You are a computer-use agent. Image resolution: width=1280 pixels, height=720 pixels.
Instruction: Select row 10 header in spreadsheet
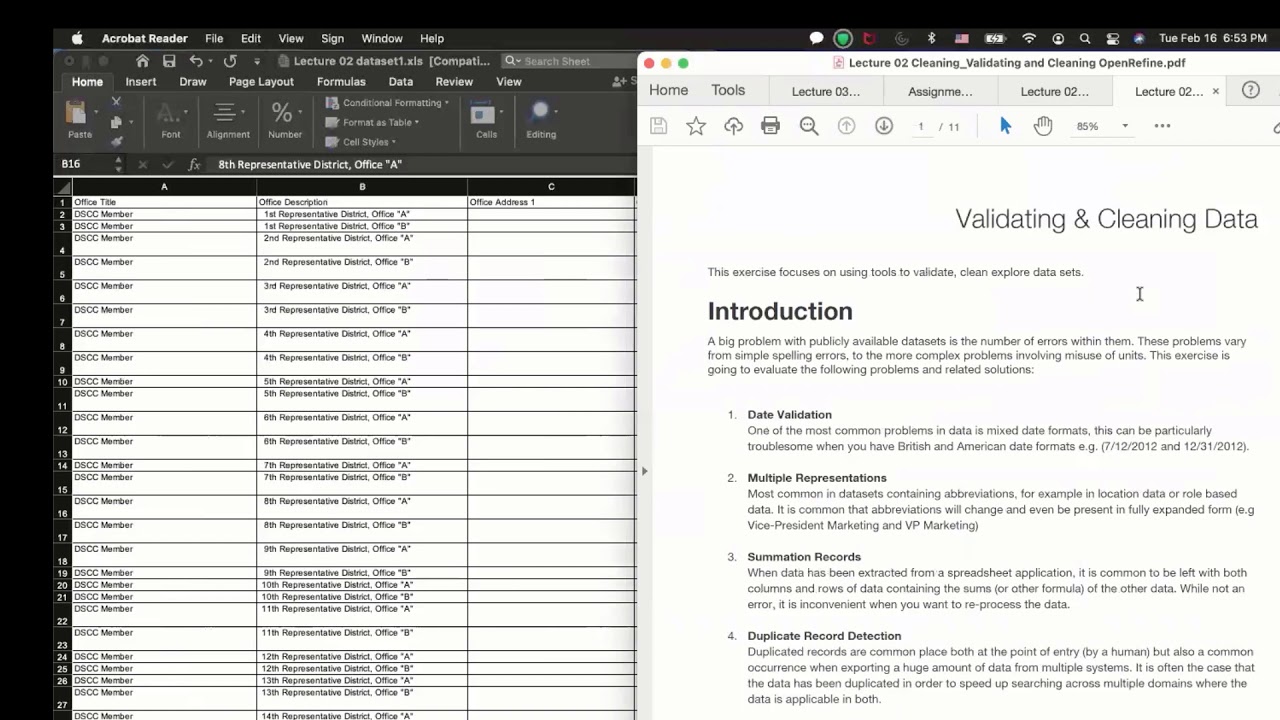62,382
